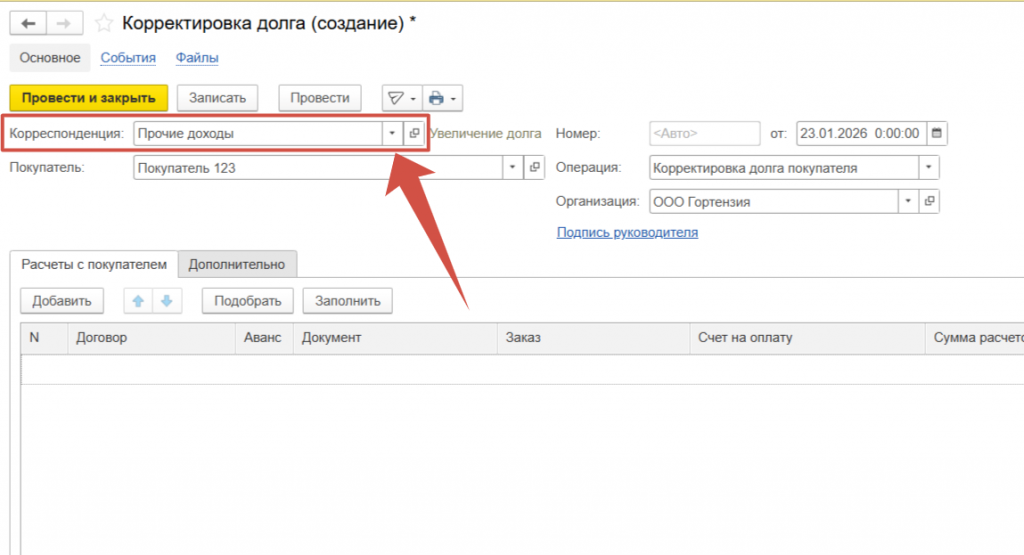Open Подпись руководителя link
This screenshot has width=1024, height=555.
coord(627,233)
